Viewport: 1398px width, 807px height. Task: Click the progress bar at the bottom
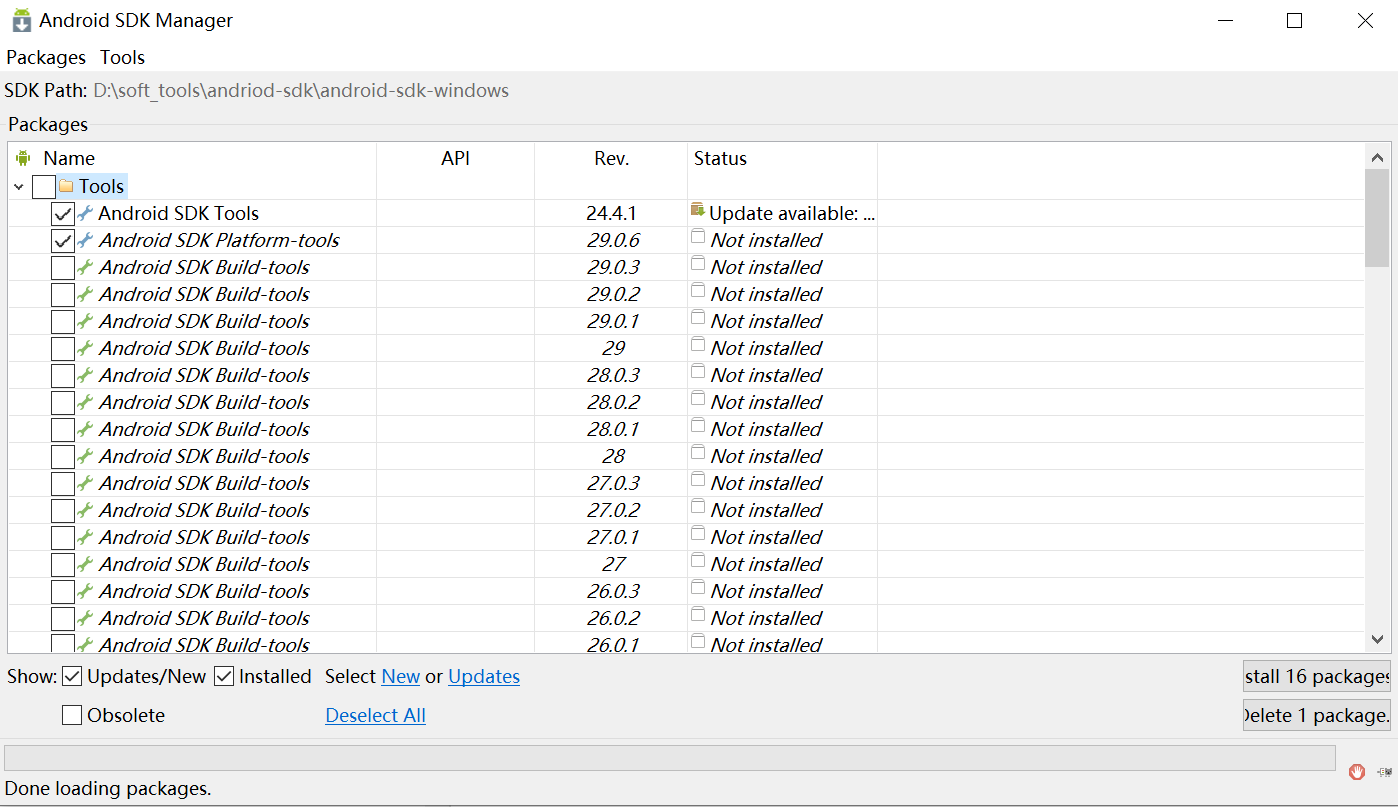coord(670,757)
